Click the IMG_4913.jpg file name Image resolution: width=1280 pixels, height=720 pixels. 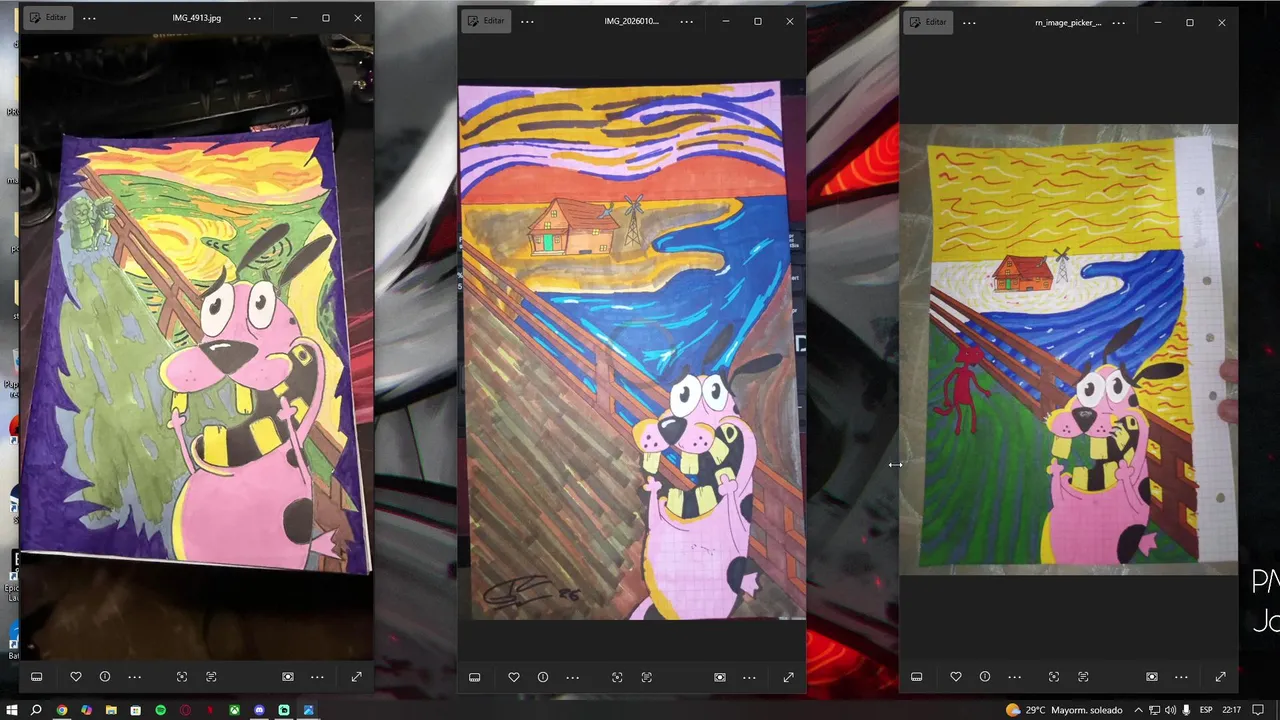tap(196, 19)
